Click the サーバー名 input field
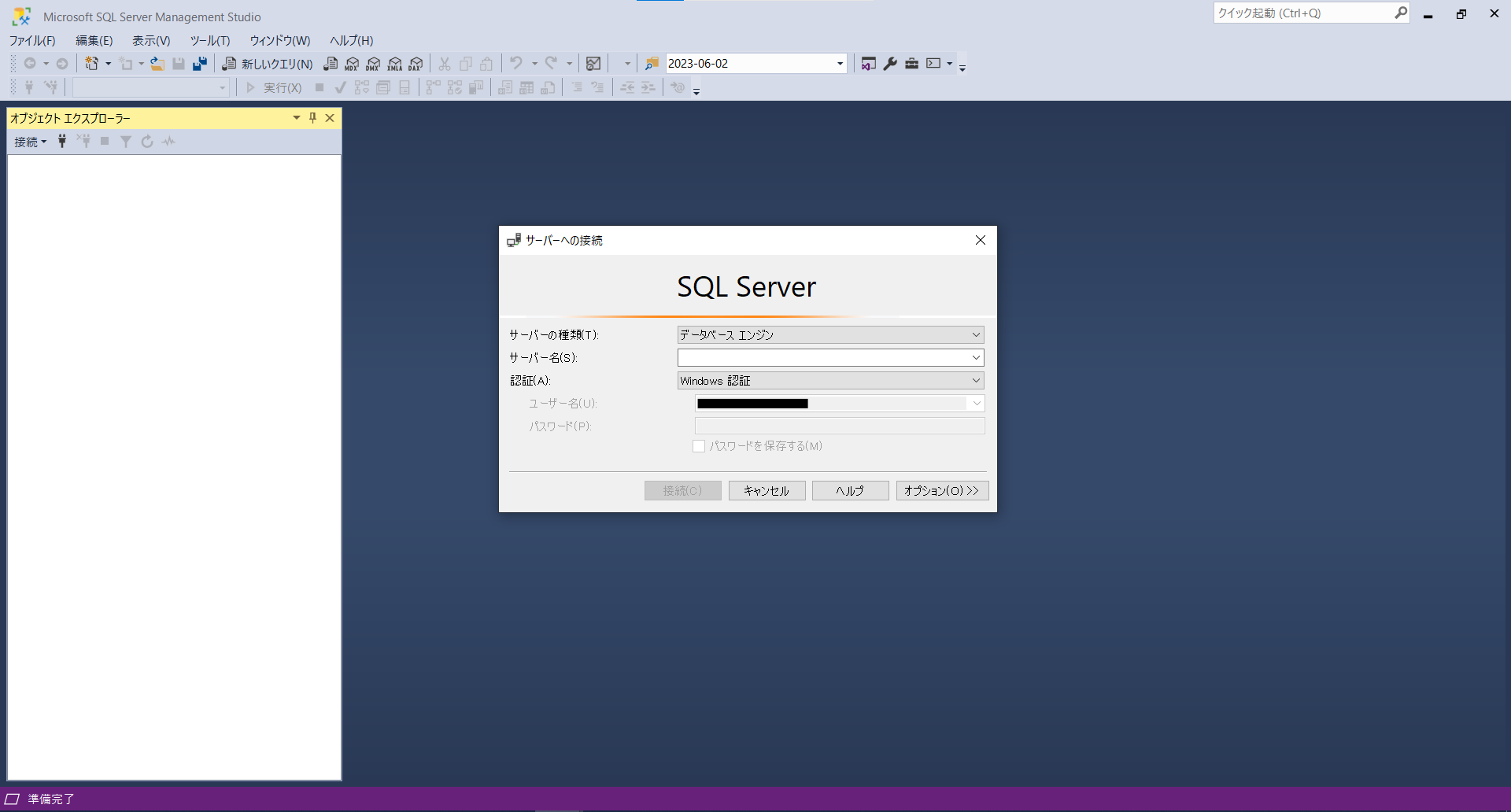The image size is (1511, 812). pyautogui.click(x=822, y=357)
